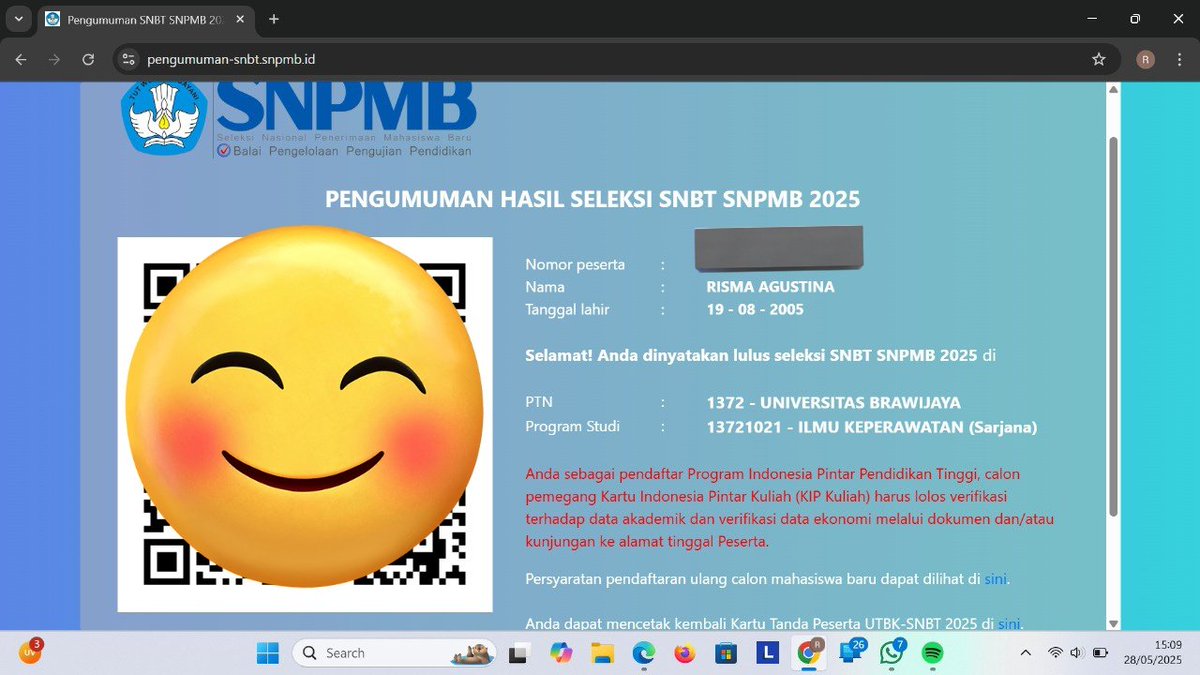Click the QR code image

(x=305, y=424)
